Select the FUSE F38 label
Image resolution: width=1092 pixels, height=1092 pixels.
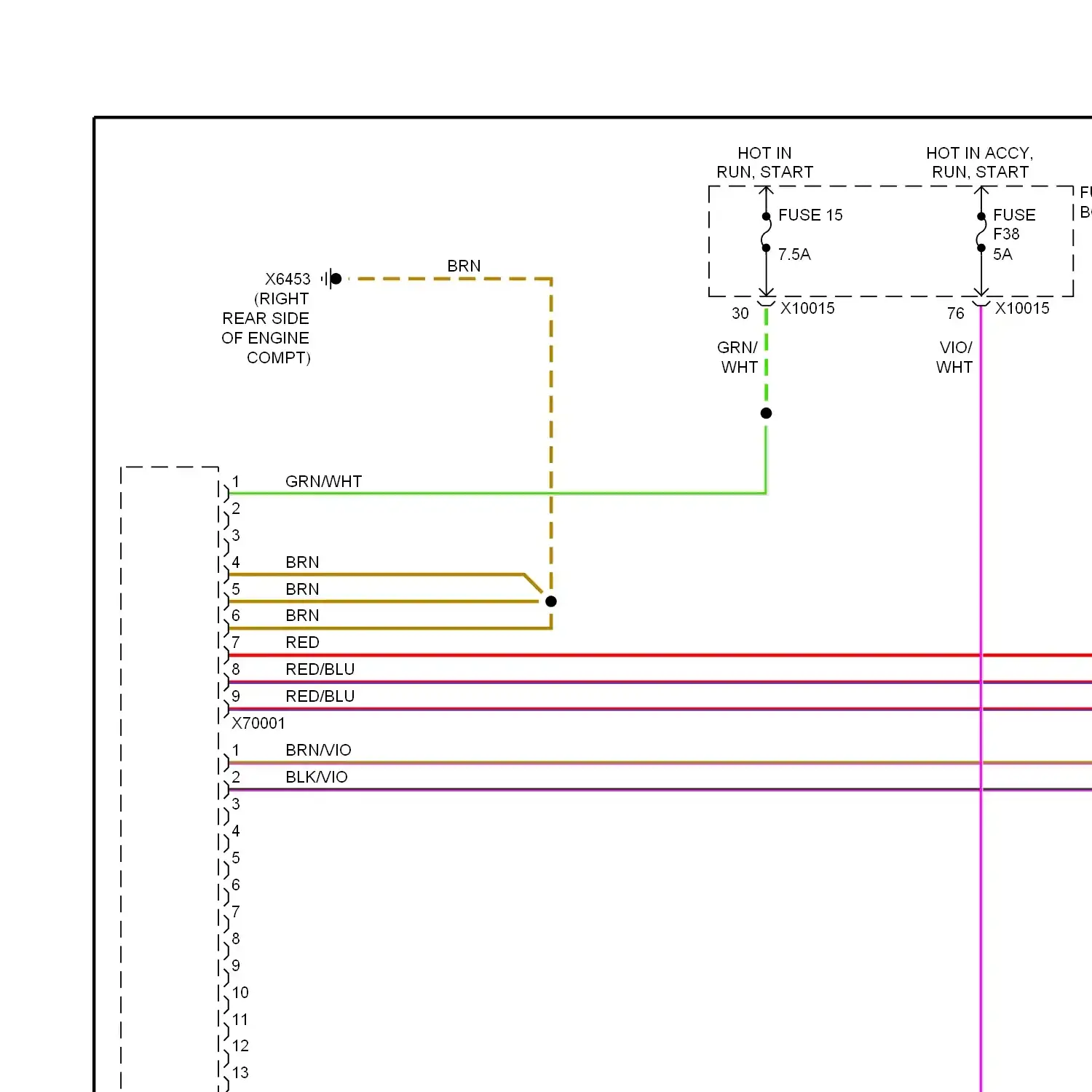click(x=1014, y=224)
